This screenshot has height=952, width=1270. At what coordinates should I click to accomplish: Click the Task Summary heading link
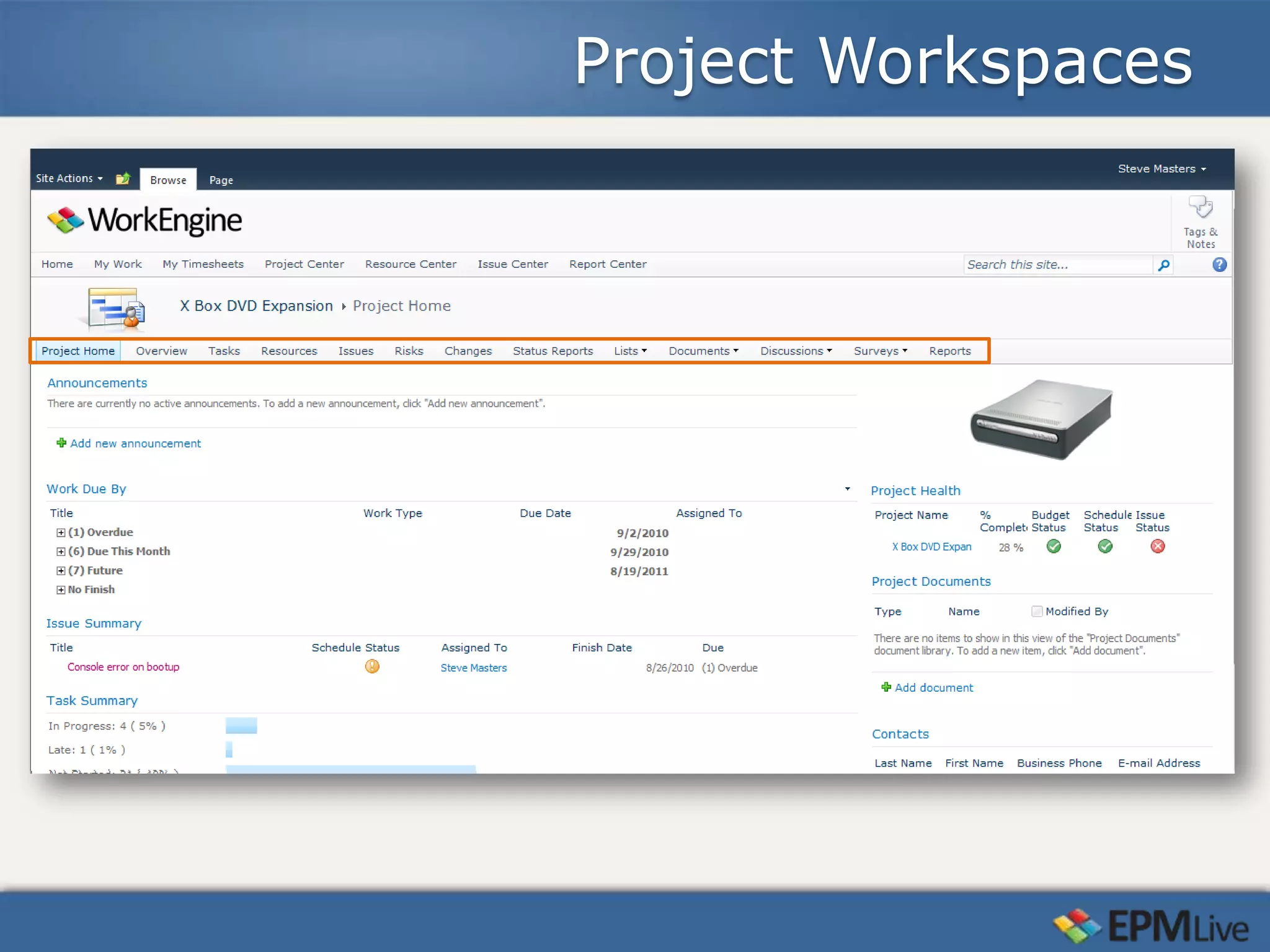pos(92,700)
